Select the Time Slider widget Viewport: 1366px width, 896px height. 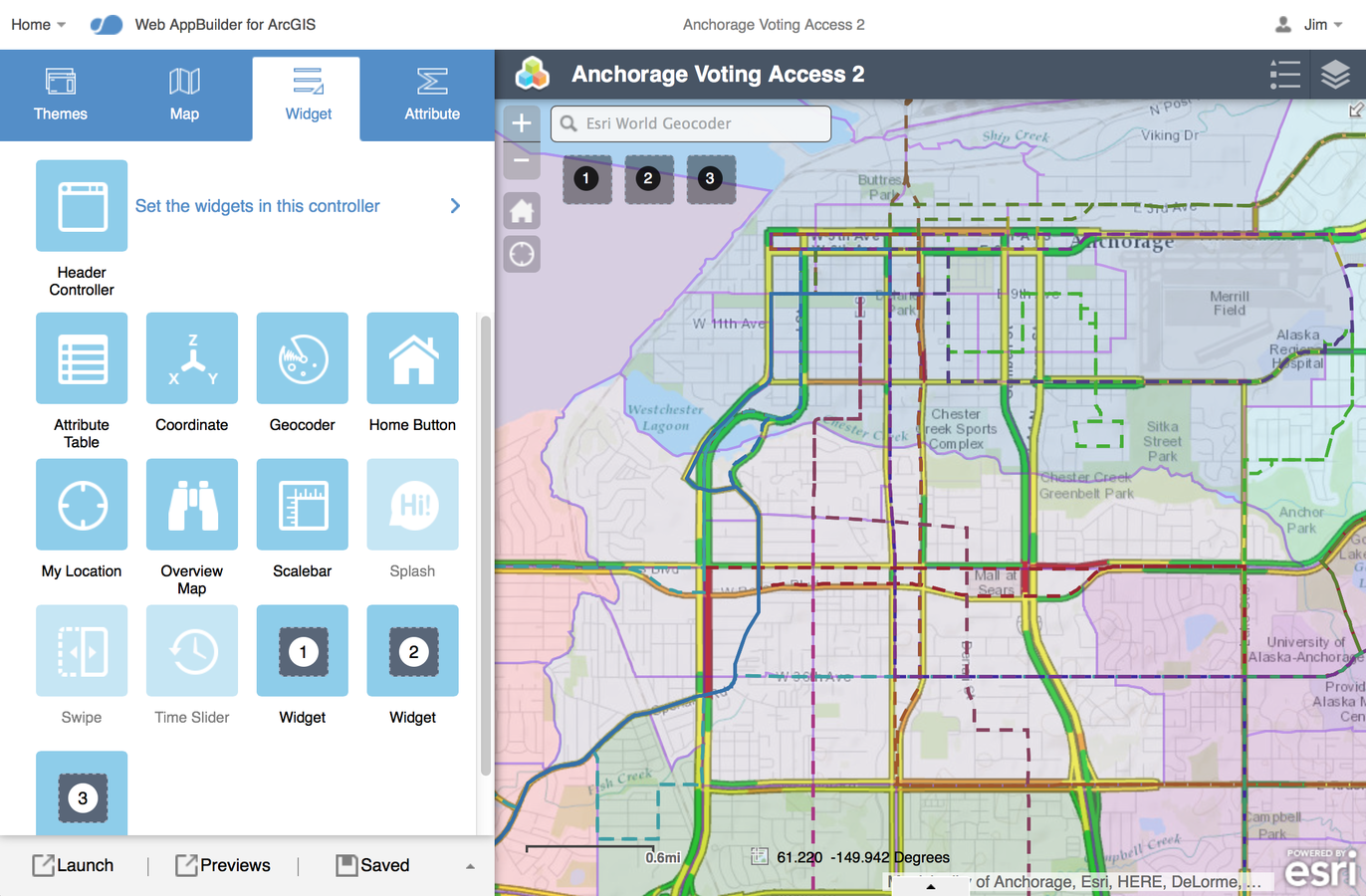(192, 651)
